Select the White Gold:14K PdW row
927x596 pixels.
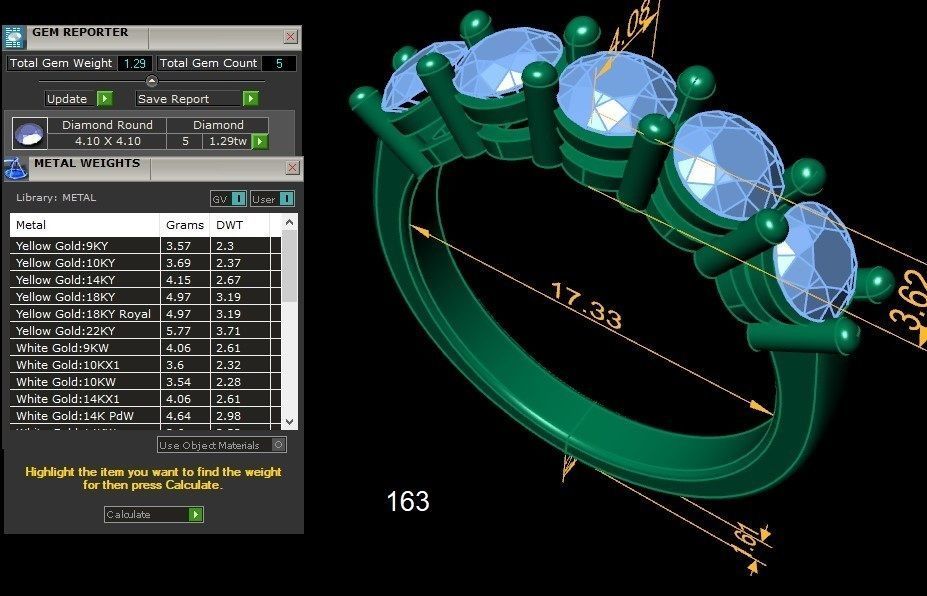pos(145,416)
